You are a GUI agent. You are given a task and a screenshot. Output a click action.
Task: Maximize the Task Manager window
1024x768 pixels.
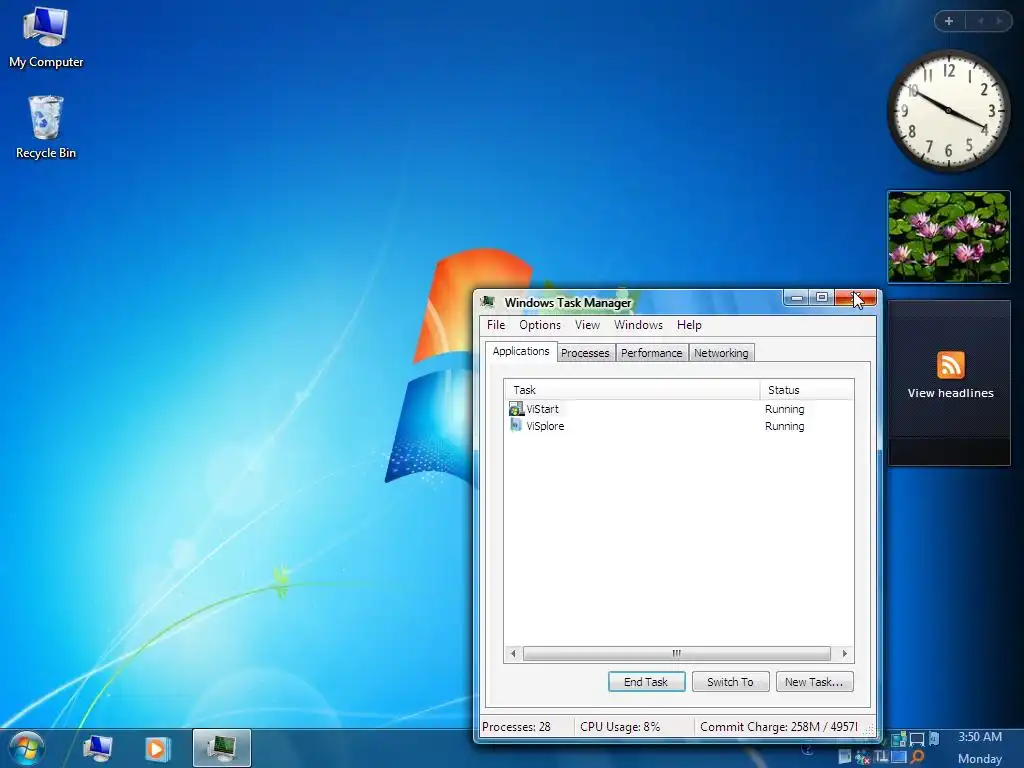[x=822, y=298]
